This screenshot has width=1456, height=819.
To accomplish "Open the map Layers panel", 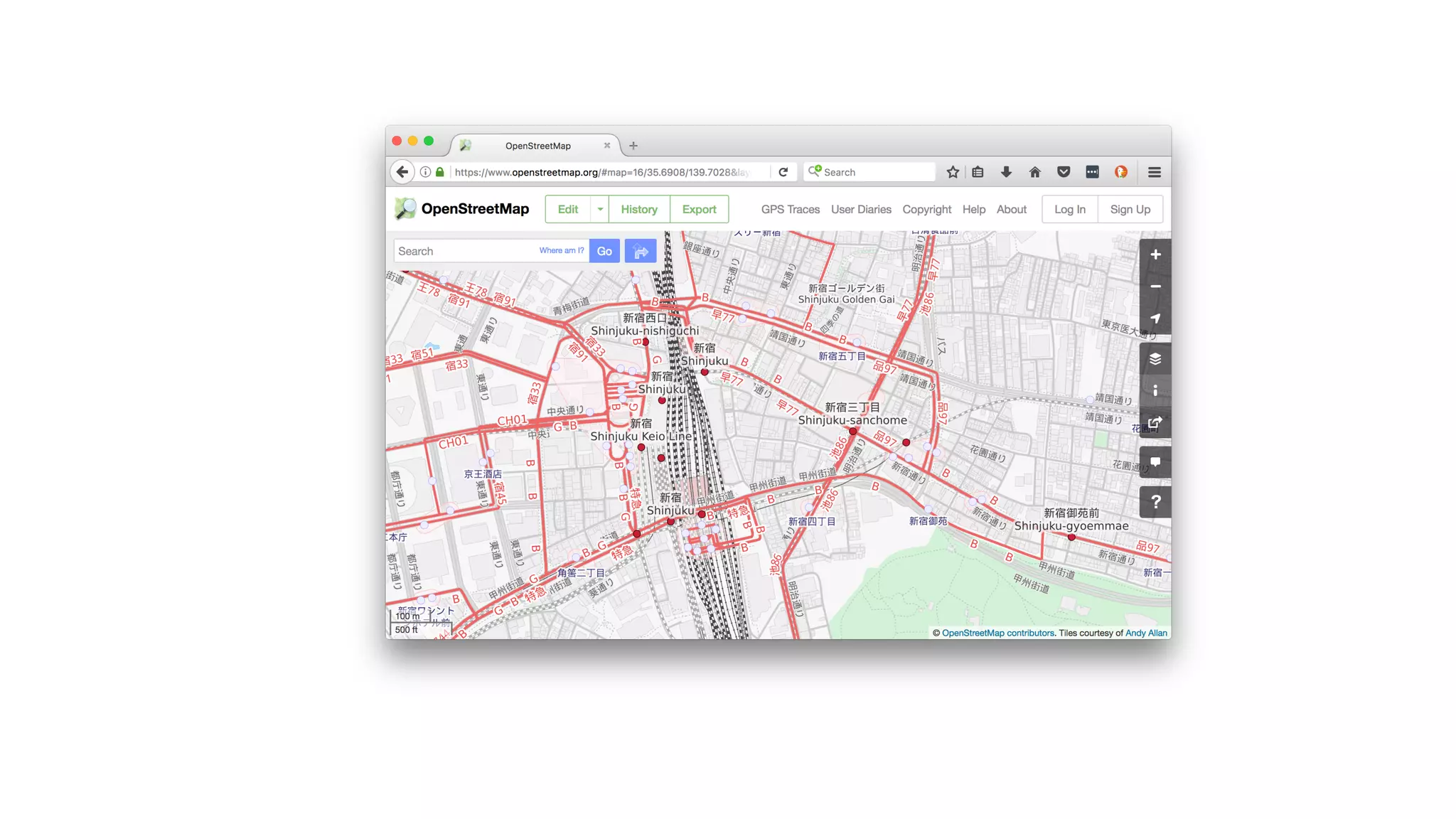I will (x=1155, y=359).
